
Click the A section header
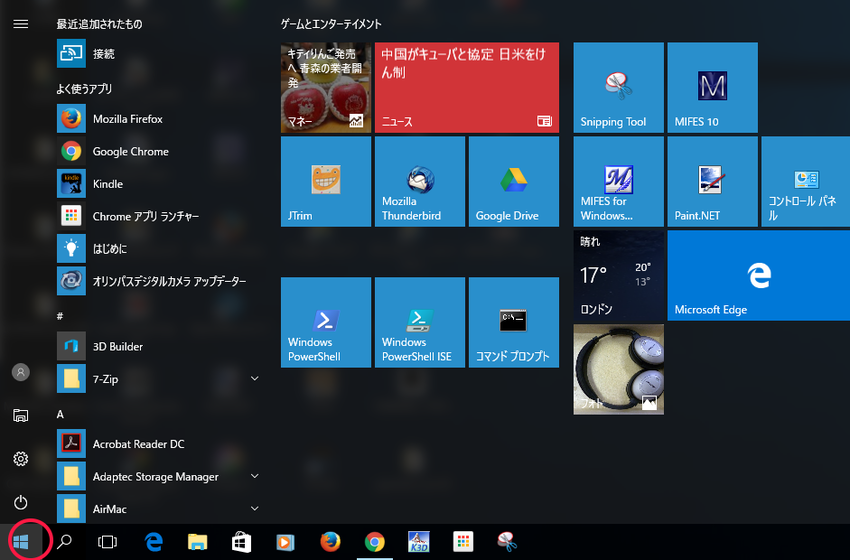(x=60, y=414)
